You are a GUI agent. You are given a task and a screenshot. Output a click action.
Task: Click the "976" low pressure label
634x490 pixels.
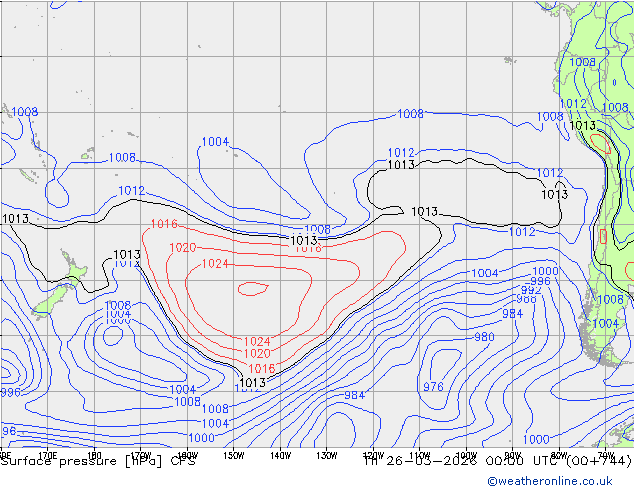433,387
